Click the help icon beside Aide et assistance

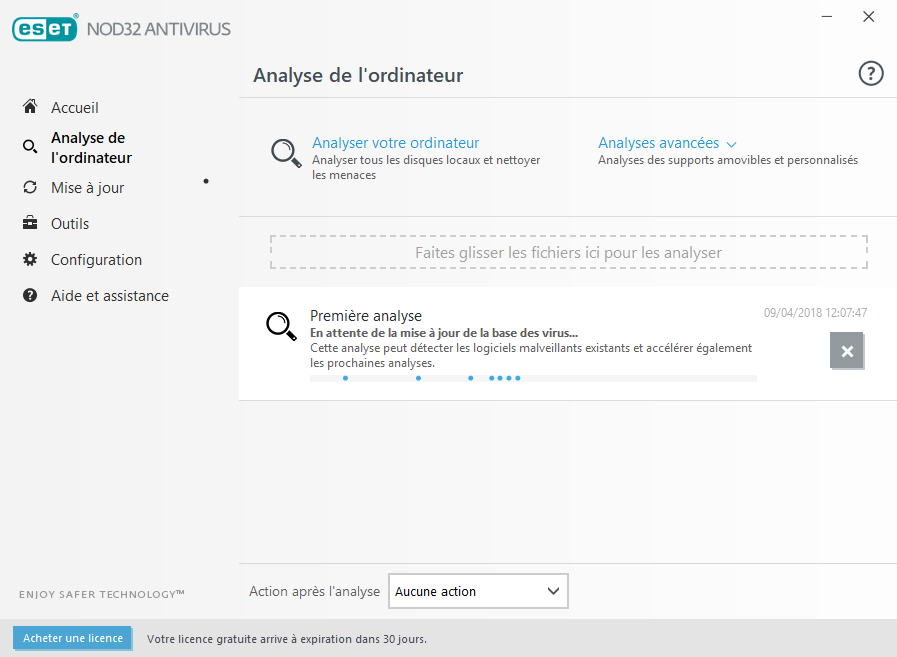(x=30, y=295)
